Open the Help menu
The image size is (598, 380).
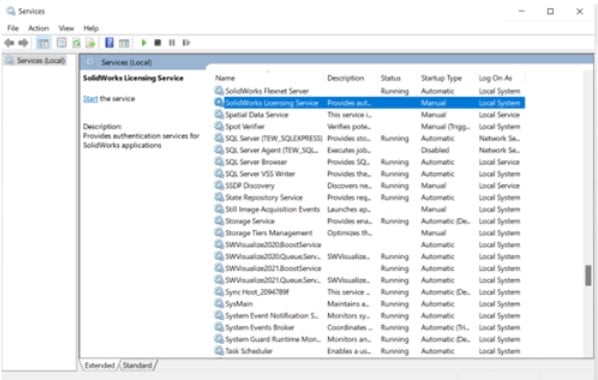pyautogui.click(x=91, y=28)
